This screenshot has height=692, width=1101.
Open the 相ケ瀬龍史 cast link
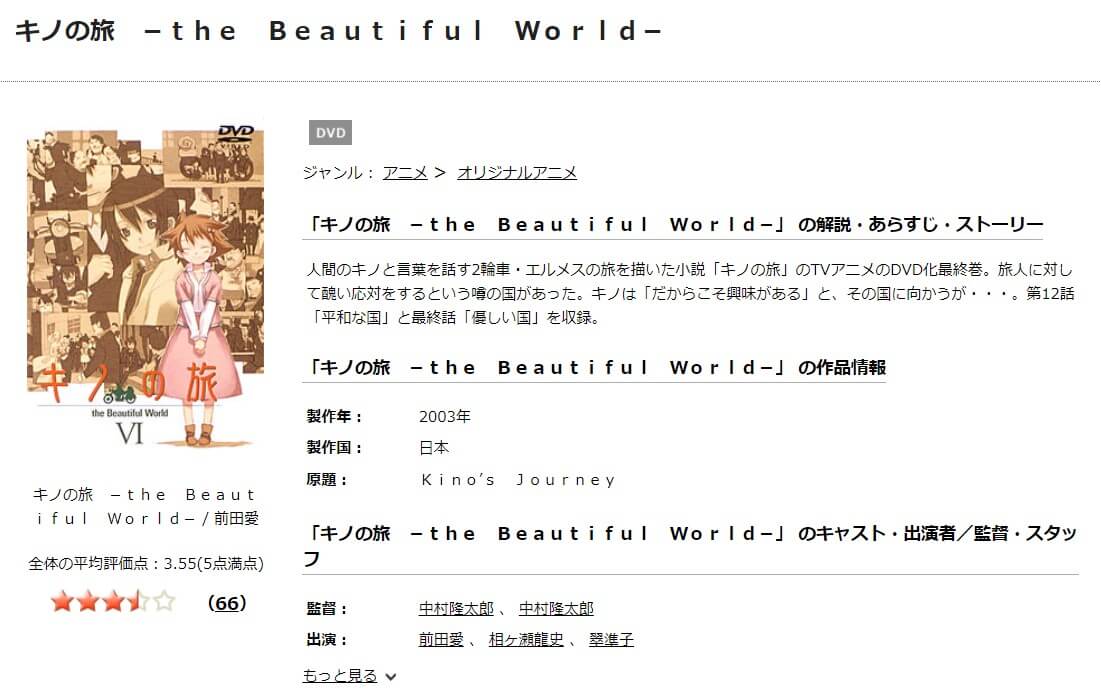[526, 639]
